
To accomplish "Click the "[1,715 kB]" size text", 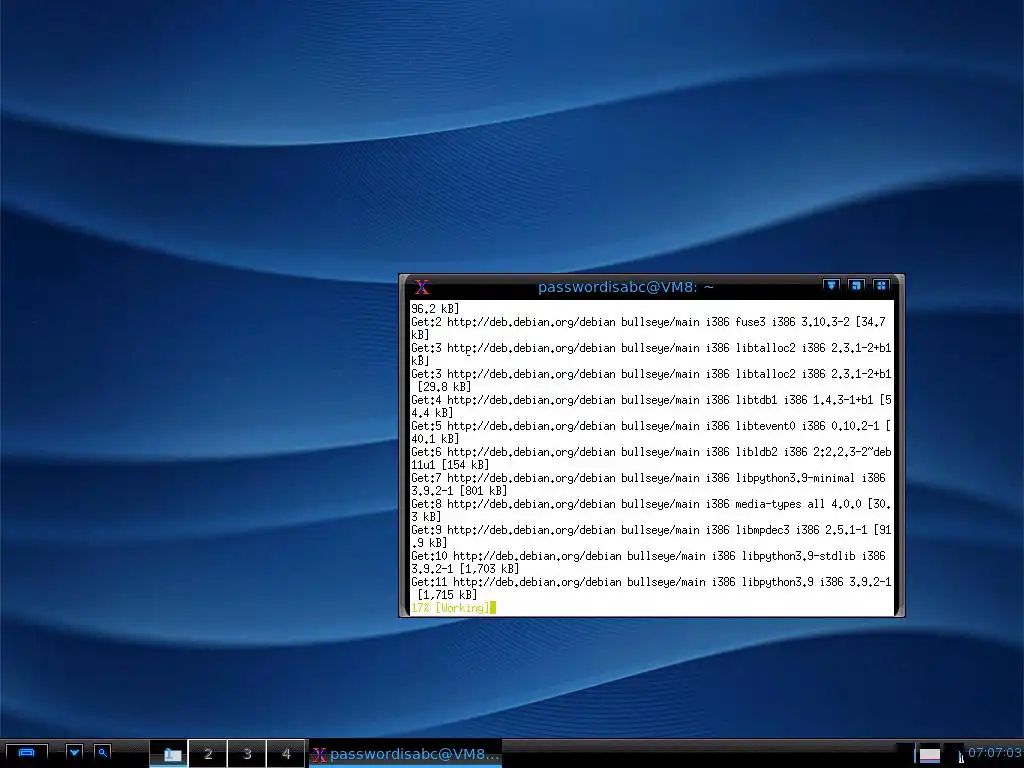I will [447, 594].
